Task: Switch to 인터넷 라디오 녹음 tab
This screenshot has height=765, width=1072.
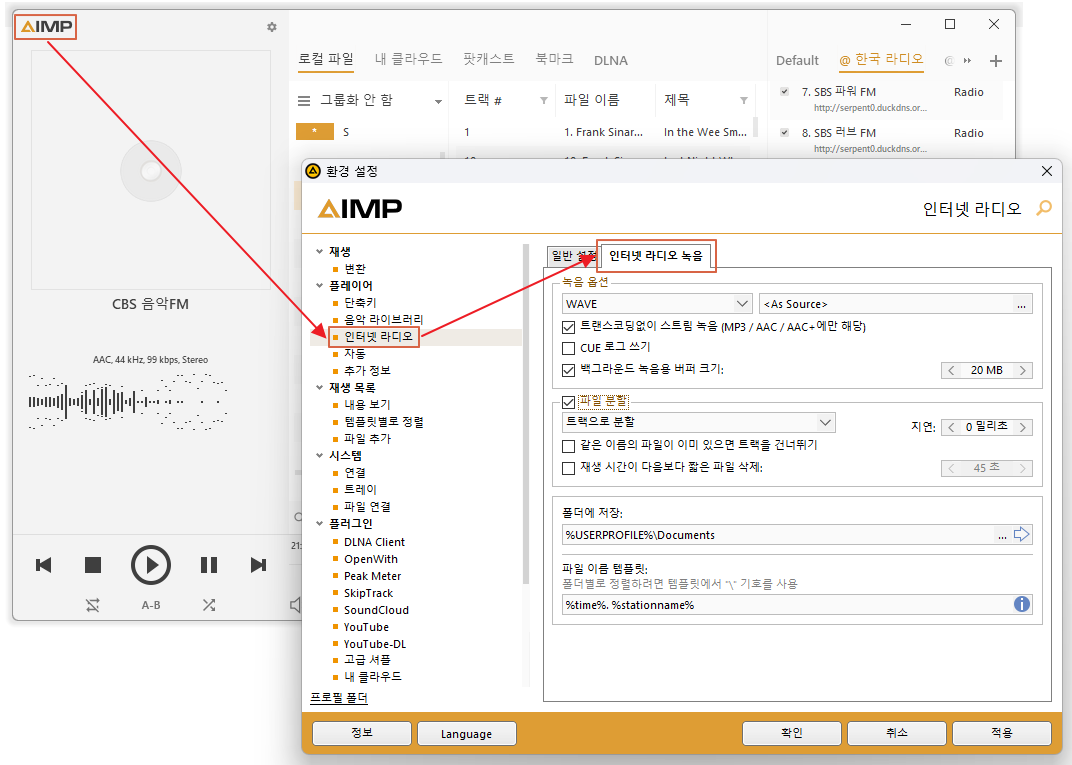Action: click(x=656, y=256)
